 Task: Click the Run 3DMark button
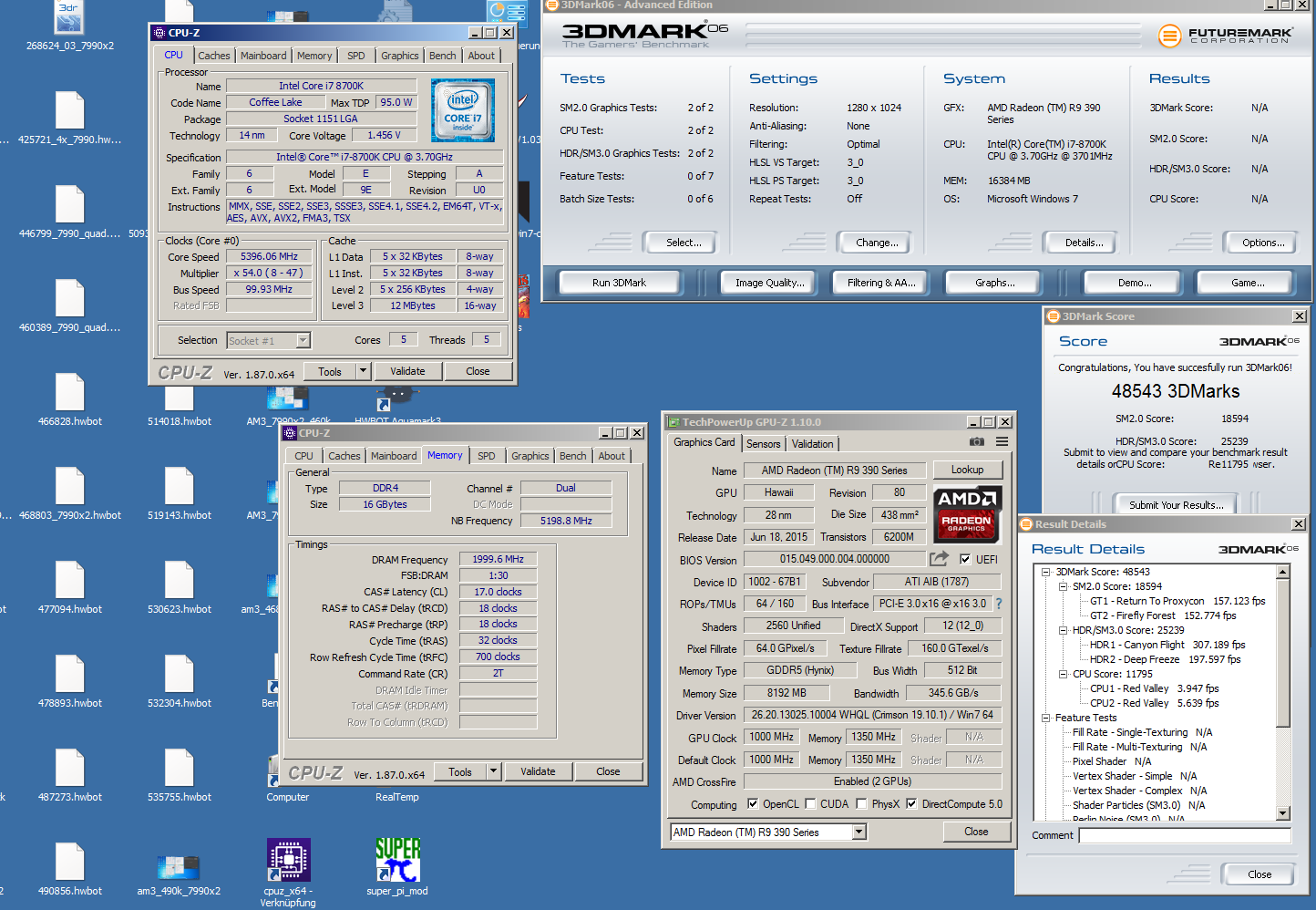click(x=619, y=283)
